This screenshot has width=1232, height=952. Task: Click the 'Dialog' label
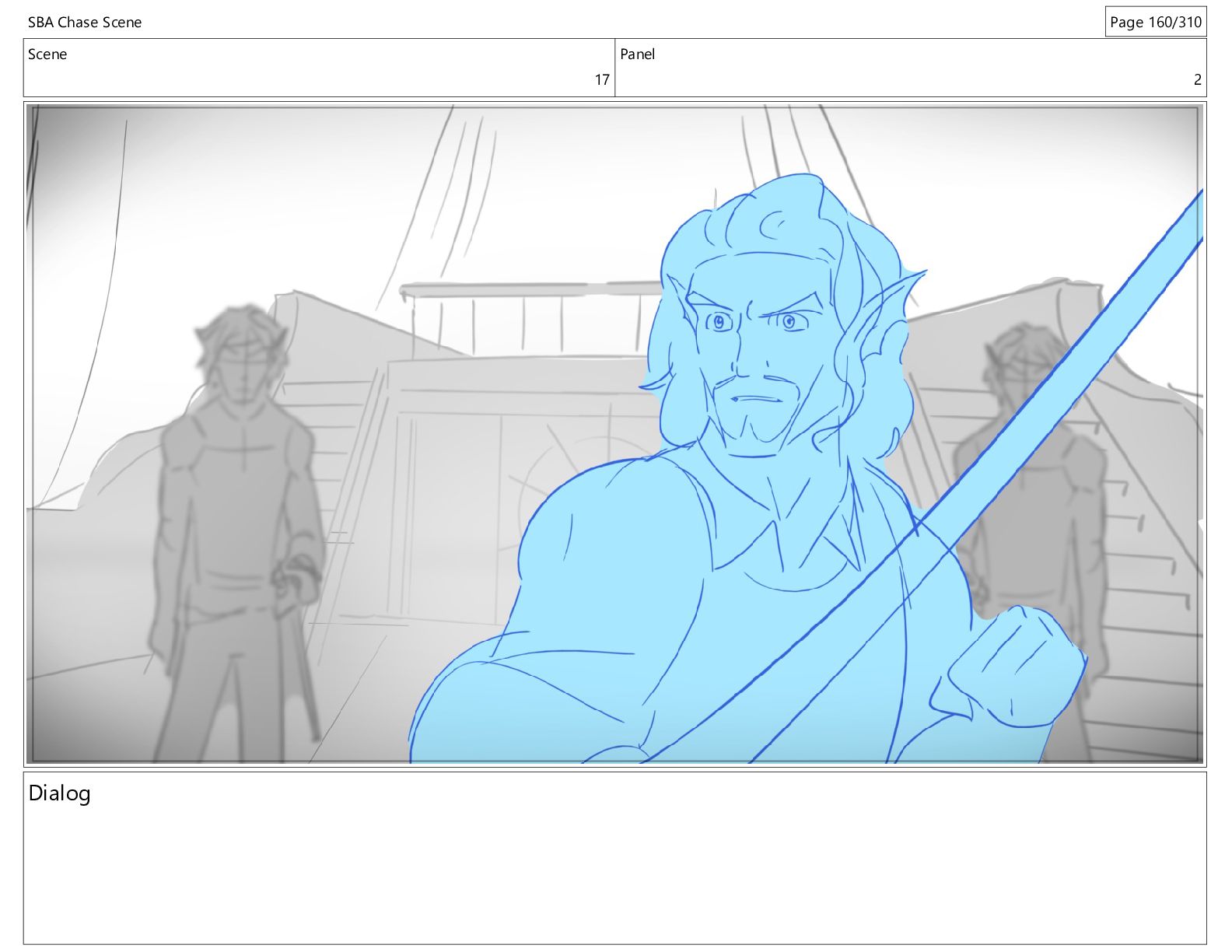pos(59,793)
